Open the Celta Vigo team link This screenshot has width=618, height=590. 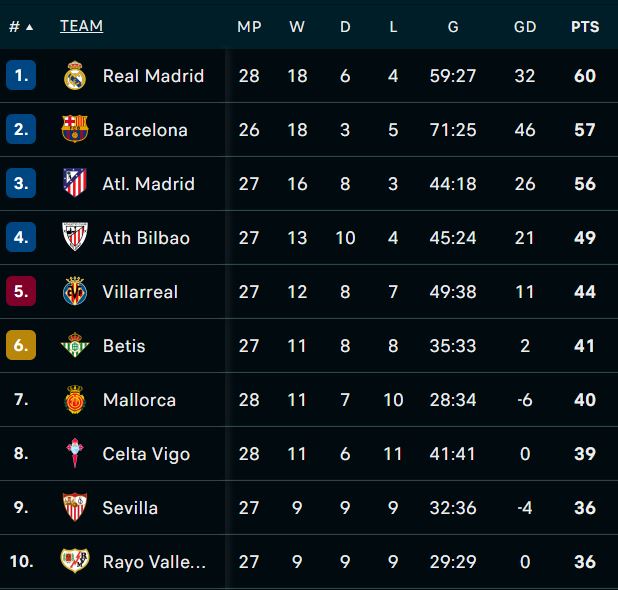(x=146, y=454)
